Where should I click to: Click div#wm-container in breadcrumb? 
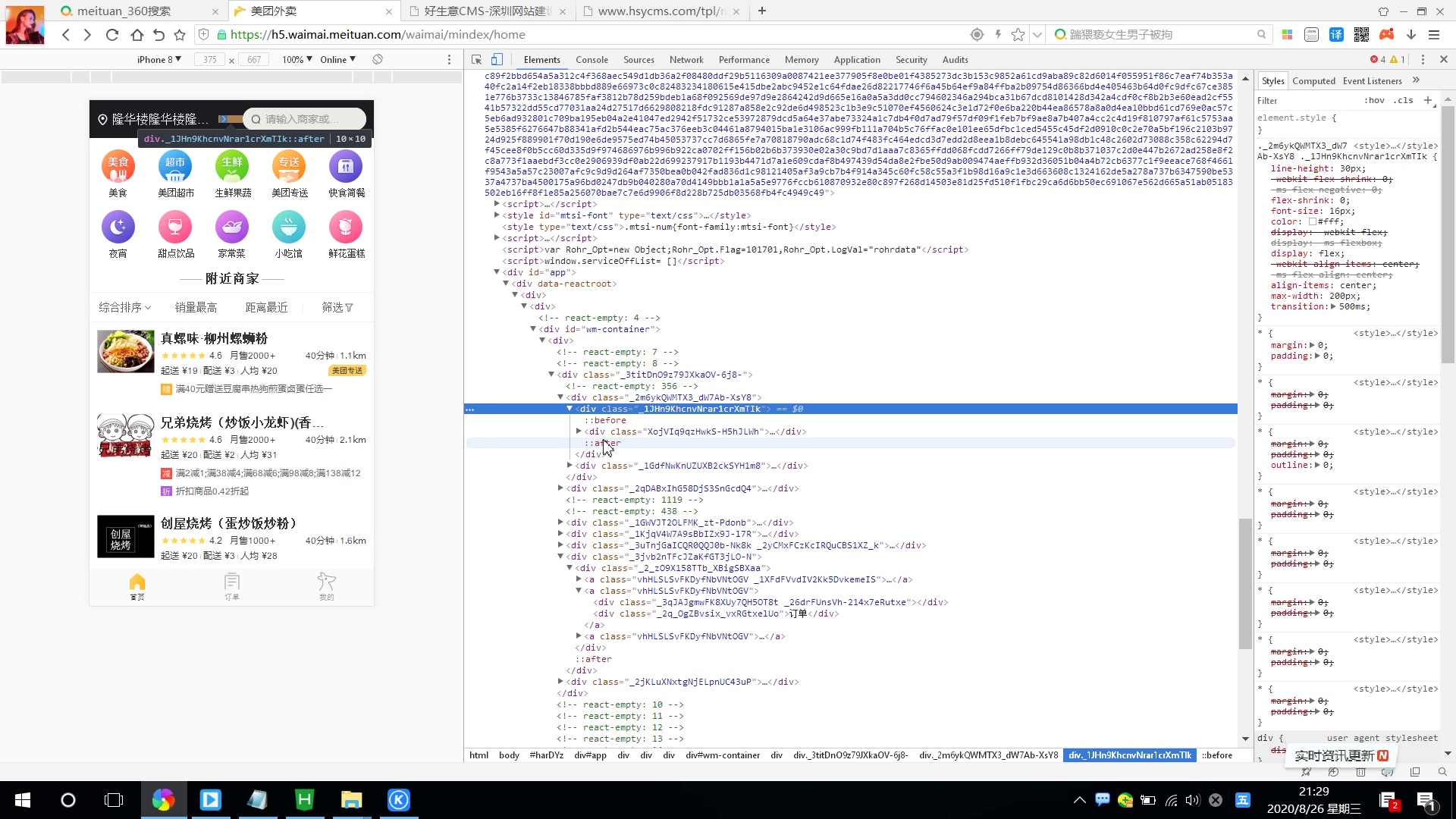[x=723, y=755]
